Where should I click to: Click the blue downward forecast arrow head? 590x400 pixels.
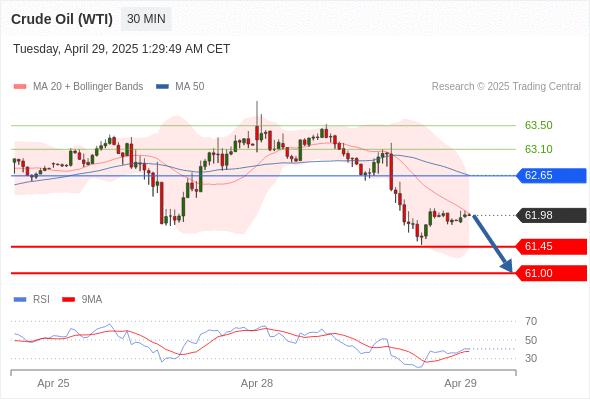pyautogui.click(x=507, y=266)
